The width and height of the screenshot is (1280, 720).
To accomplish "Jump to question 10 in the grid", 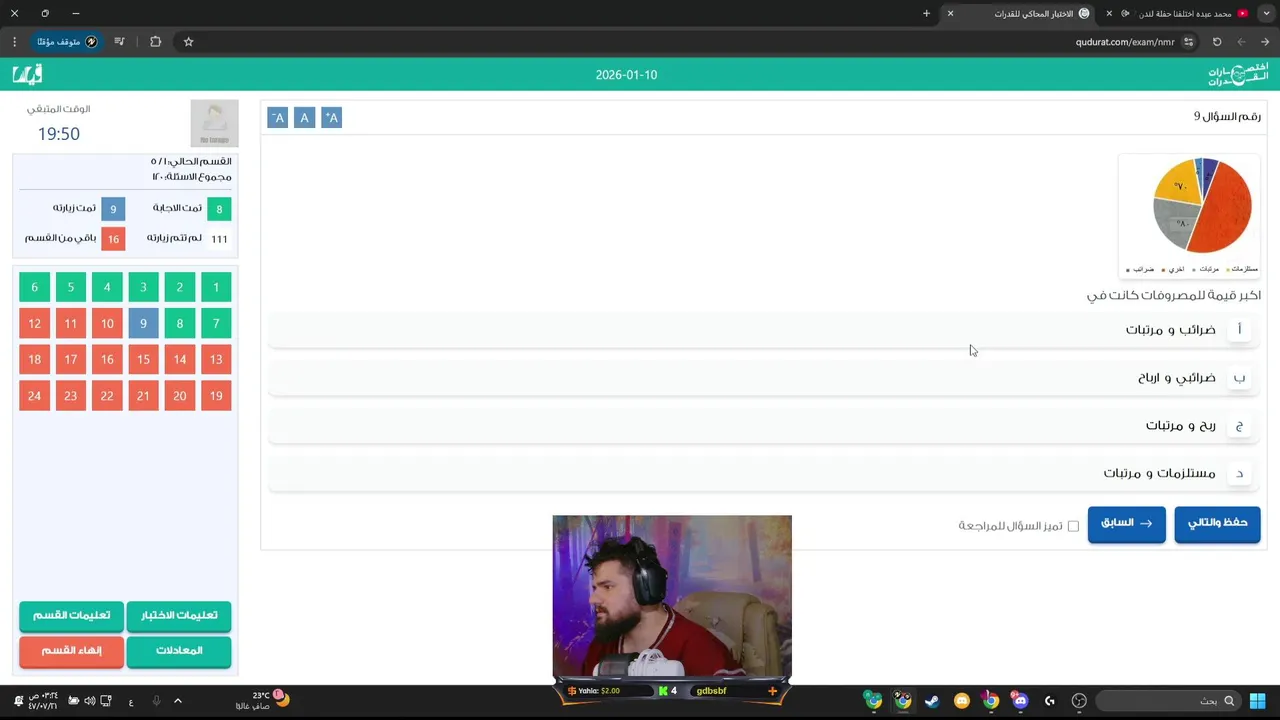I will [x=107, y=323].
